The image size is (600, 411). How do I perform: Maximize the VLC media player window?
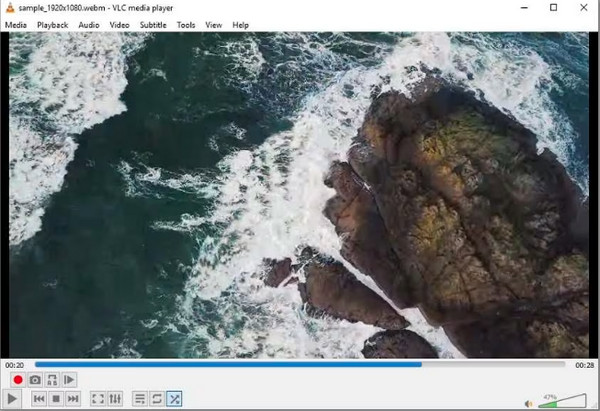pyautogui.click(x=553, y=8)
